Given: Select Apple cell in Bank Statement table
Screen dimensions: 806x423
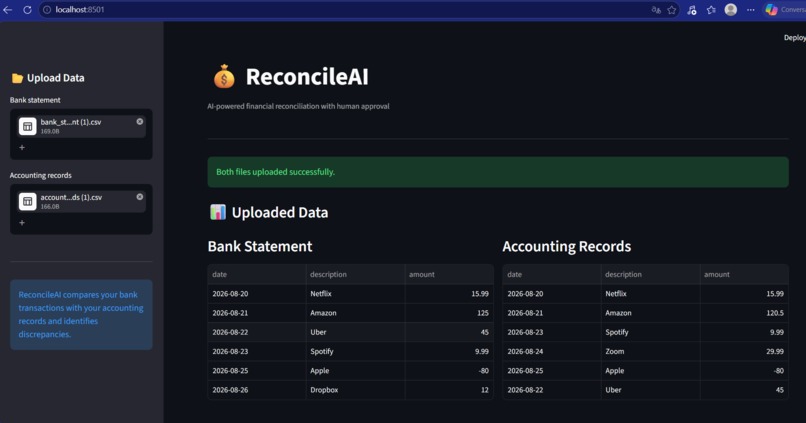Looking at the screenshot, I should tap(355, 371).
